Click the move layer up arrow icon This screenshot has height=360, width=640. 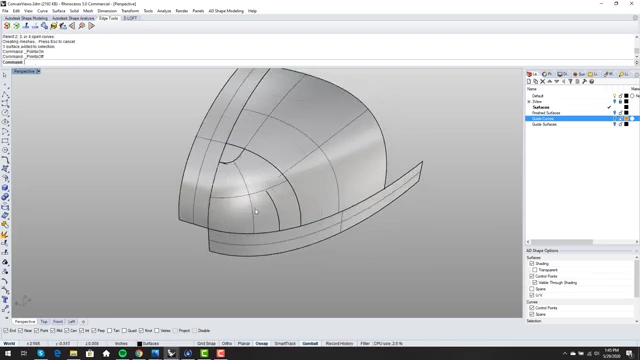[x=549, y=82]
